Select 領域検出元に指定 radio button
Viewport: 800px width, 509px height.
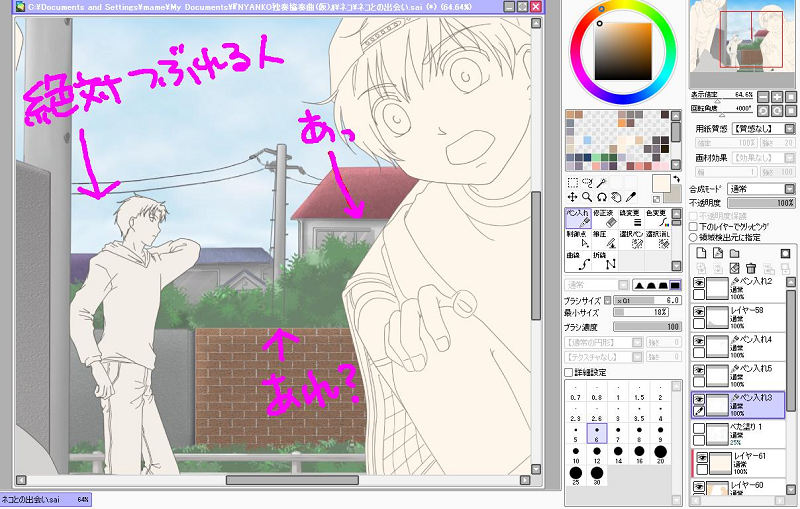pos(693,237)
